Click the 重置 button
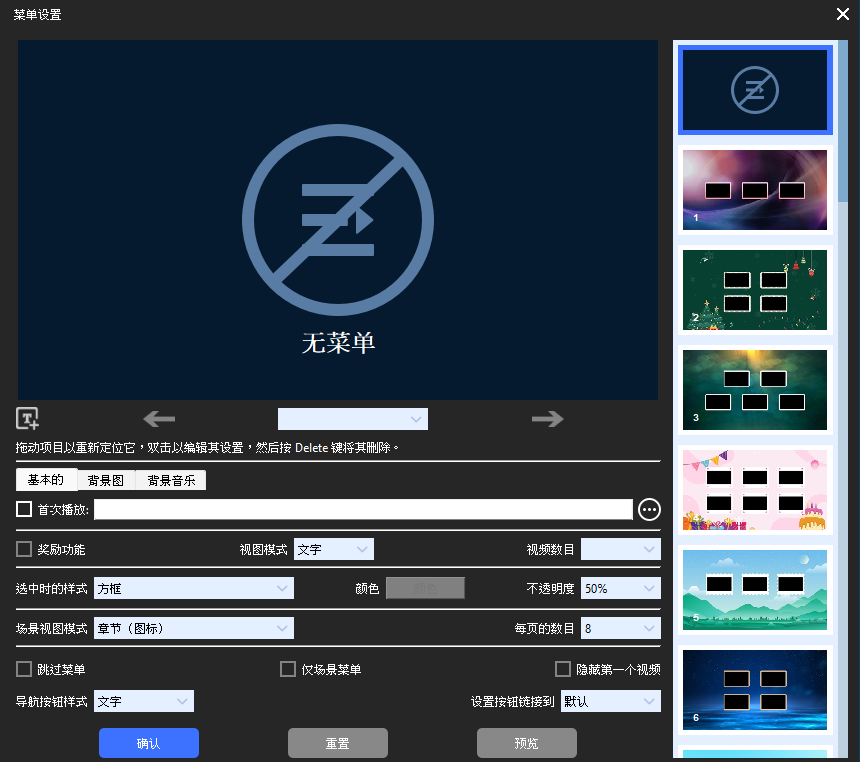The width and height of the screenshot is (860, 762). (x=338, y=743)
